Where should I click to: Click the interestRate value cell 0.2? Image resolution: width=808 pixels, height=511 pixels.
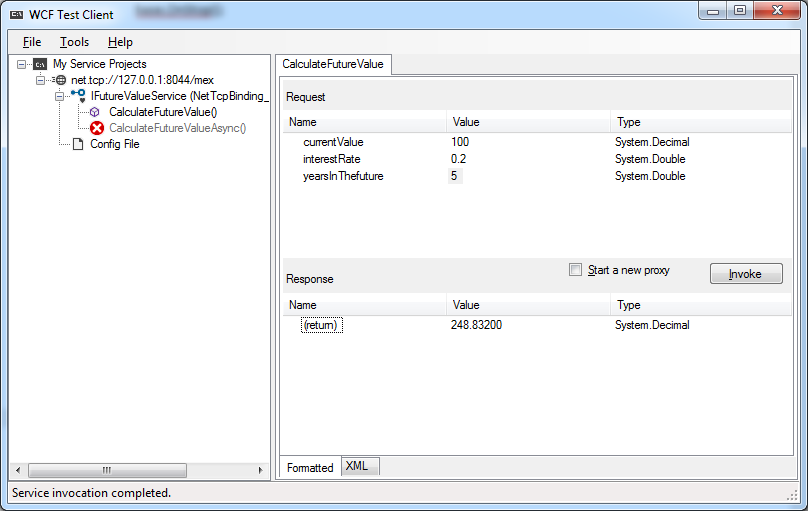tap(458, 159)
